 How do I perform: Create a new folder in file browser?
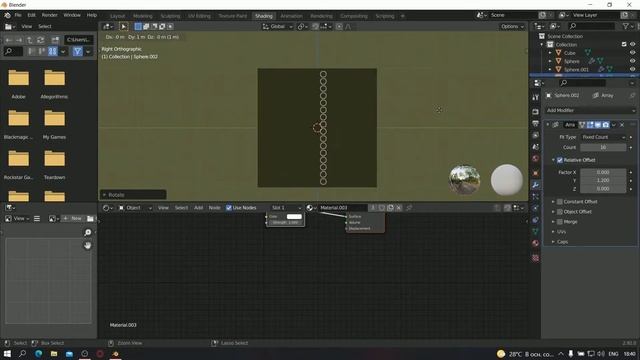[x=55, y=40]
